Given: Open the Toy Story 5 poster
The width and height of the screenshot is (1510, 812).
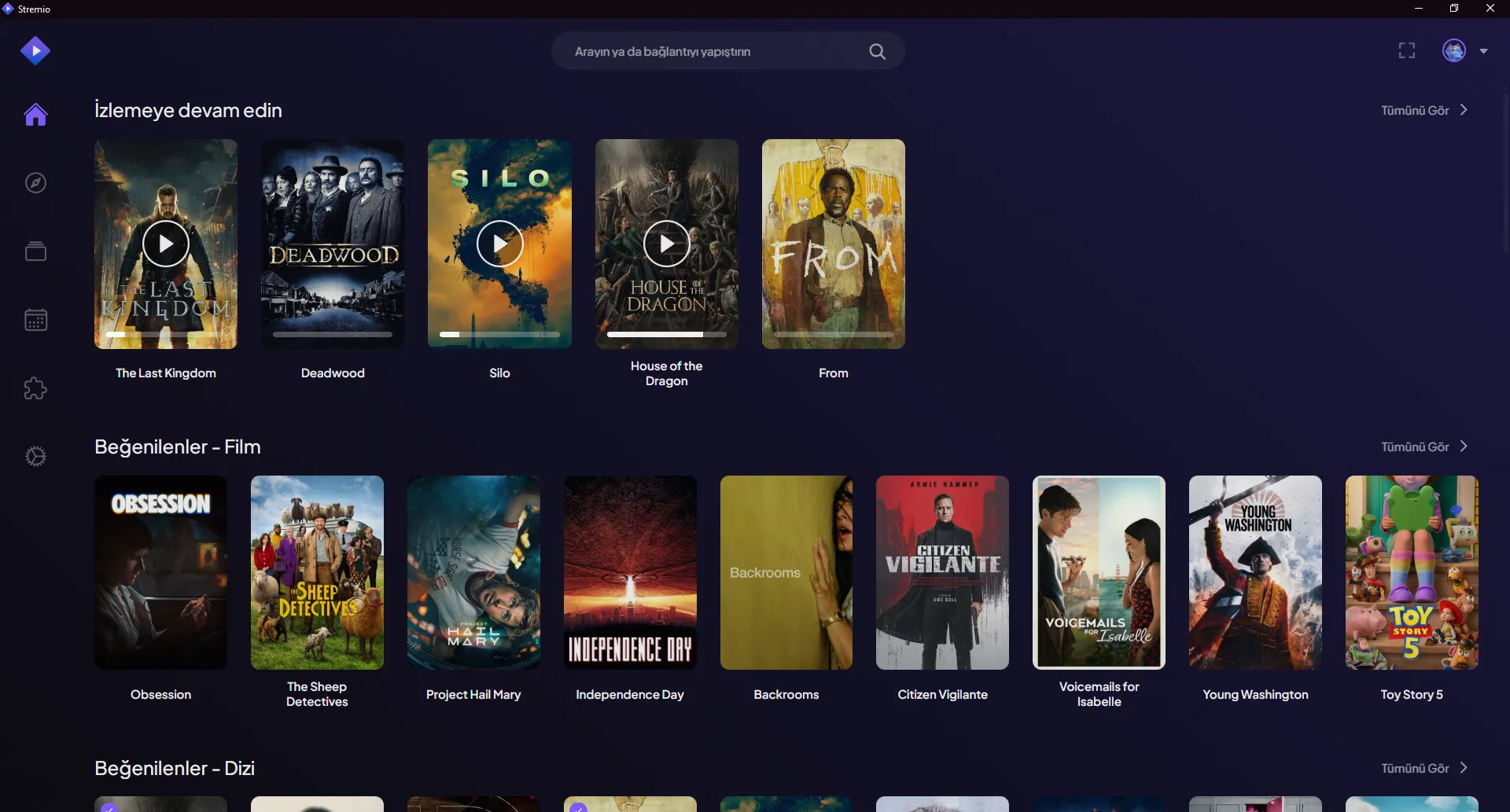Looking at the screenshot, I should coord(1412,573).
